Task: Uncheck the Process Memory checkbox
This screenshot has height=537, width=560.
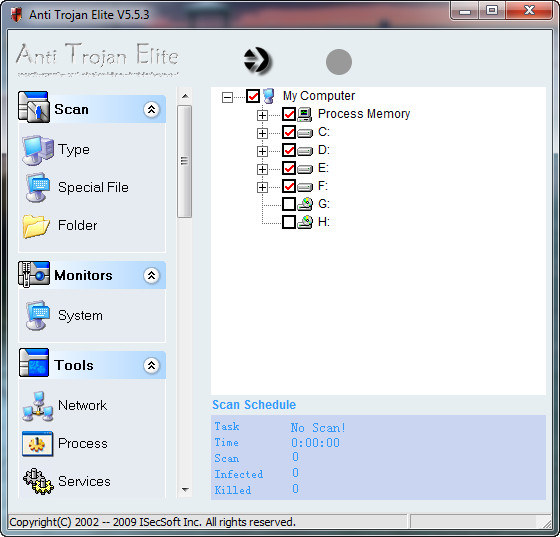Action: pyautogui.click(x=289, y=114)
